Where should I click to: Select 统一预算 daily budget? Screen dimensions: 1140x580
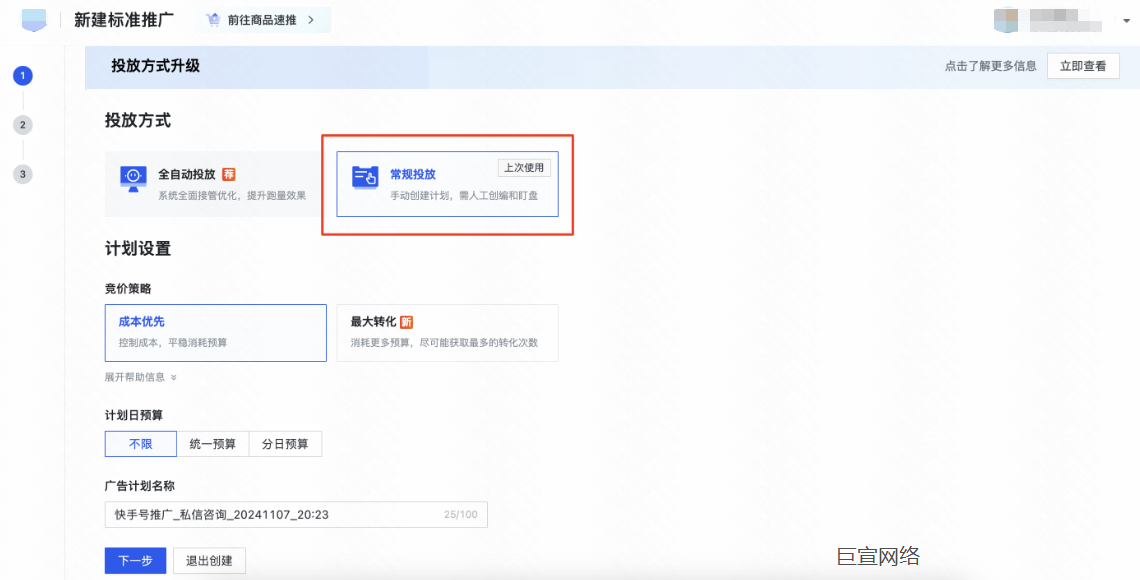pos(212,444)
